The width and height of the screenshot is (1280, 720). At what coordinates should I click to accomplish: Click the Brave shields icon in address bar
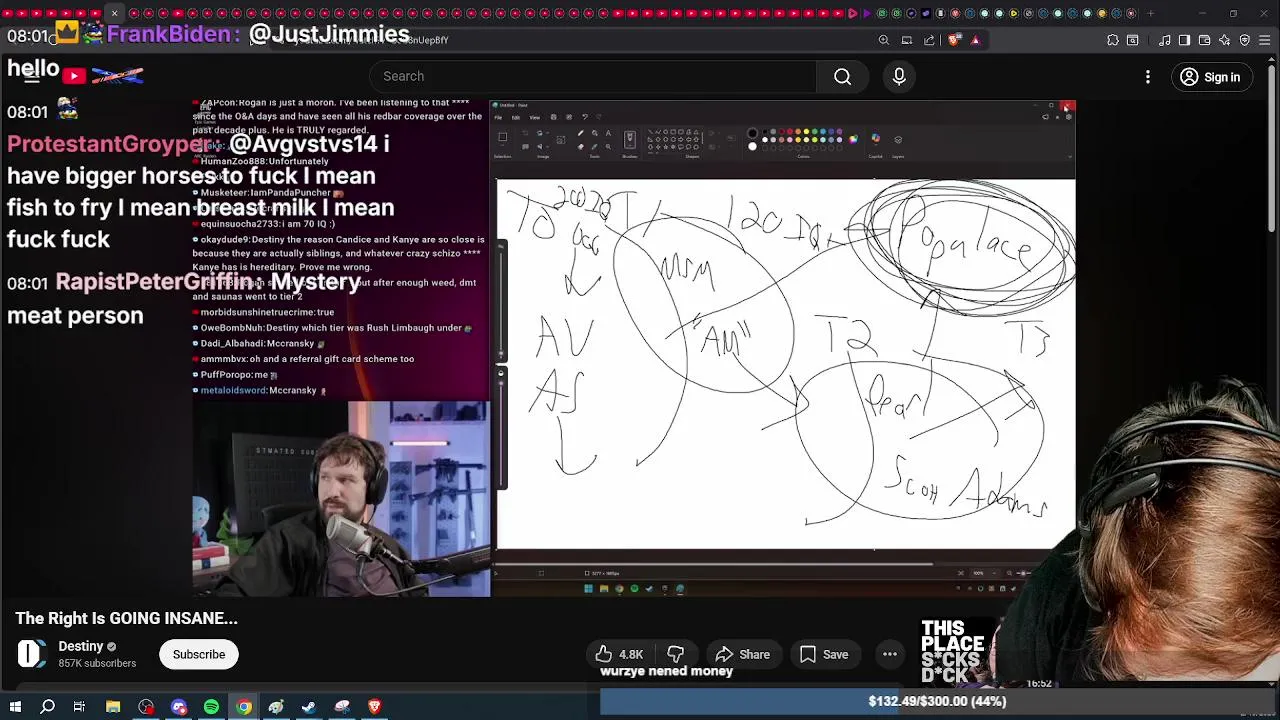(x=953, y=40)
